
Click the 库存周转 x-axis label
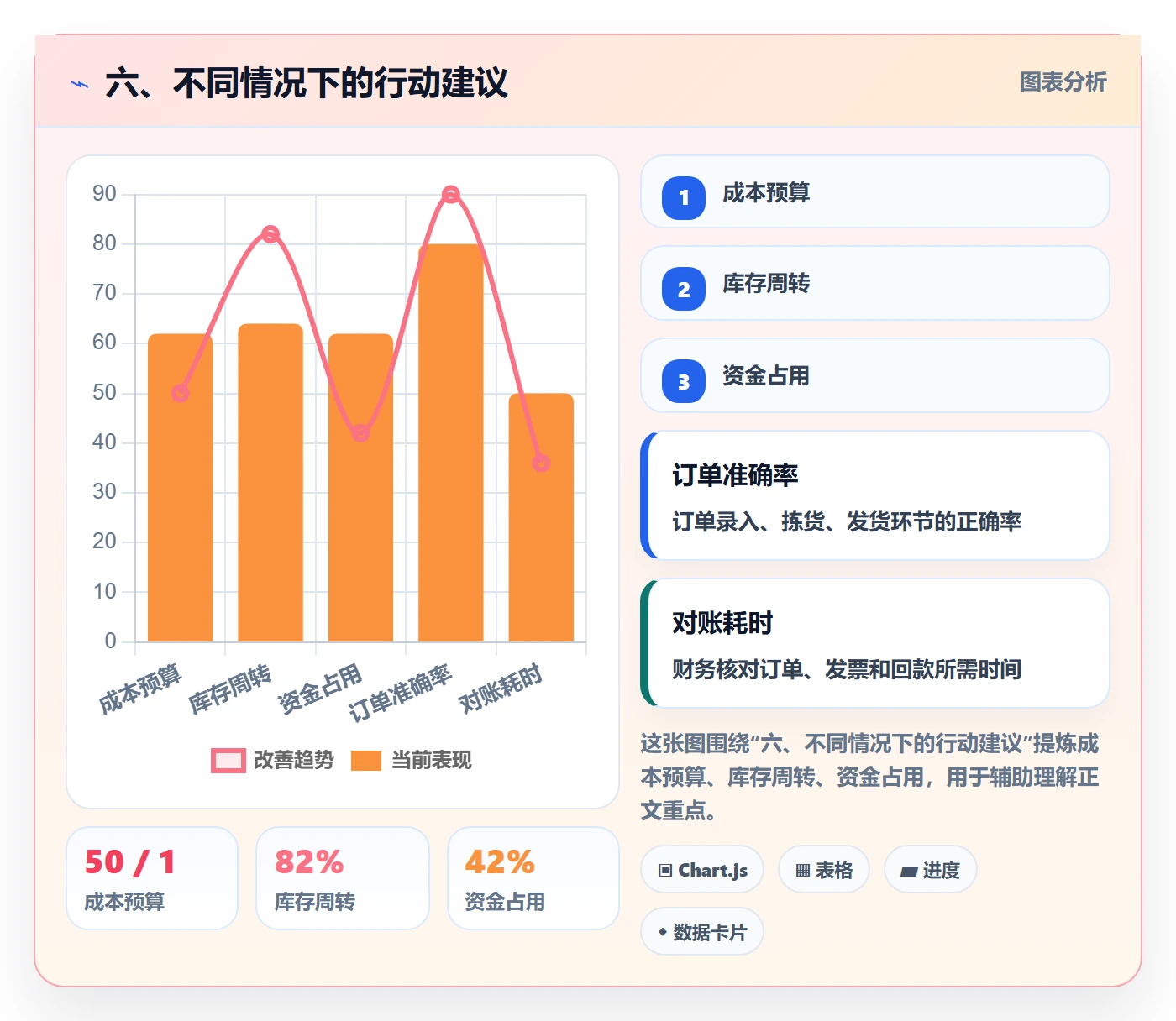(x=230, y=689)
